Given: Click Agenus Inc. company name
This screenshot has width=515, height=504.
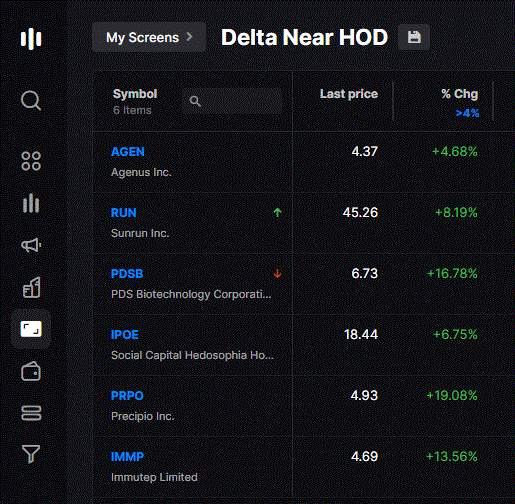Looking at the screenshot, I should (x=141, y=172).
